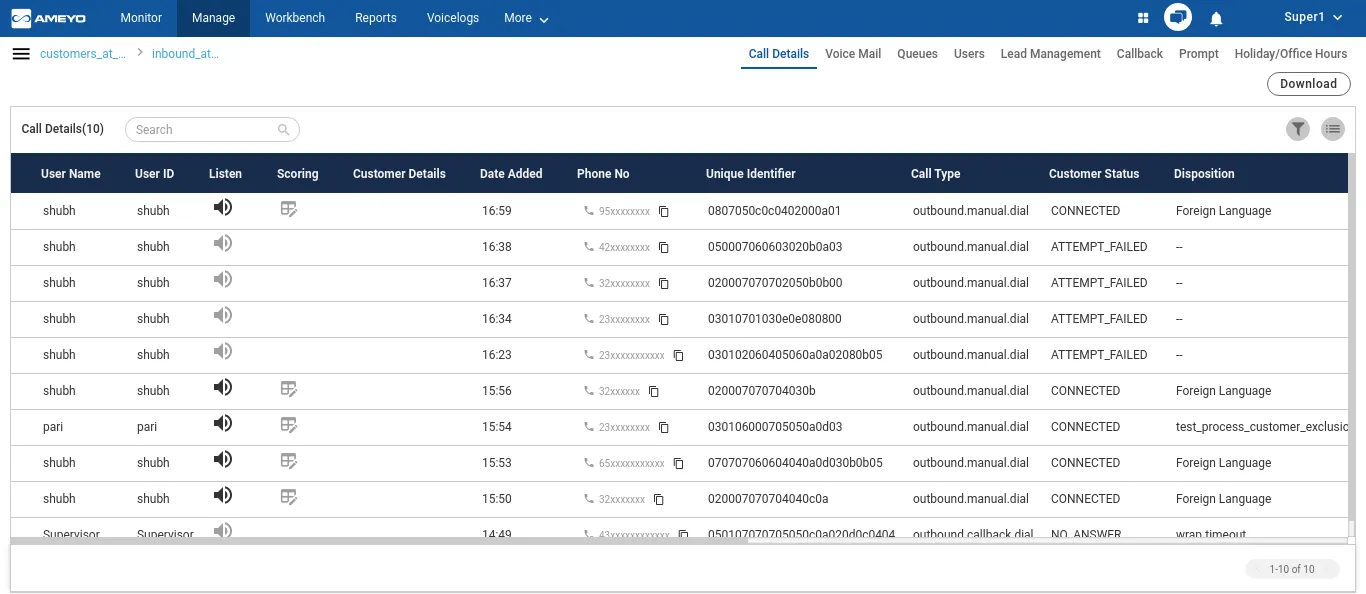This screenshot has width=1366, height=594.
Task: Open the Super1 user dropdown
Action: (x=1313, y=17)
